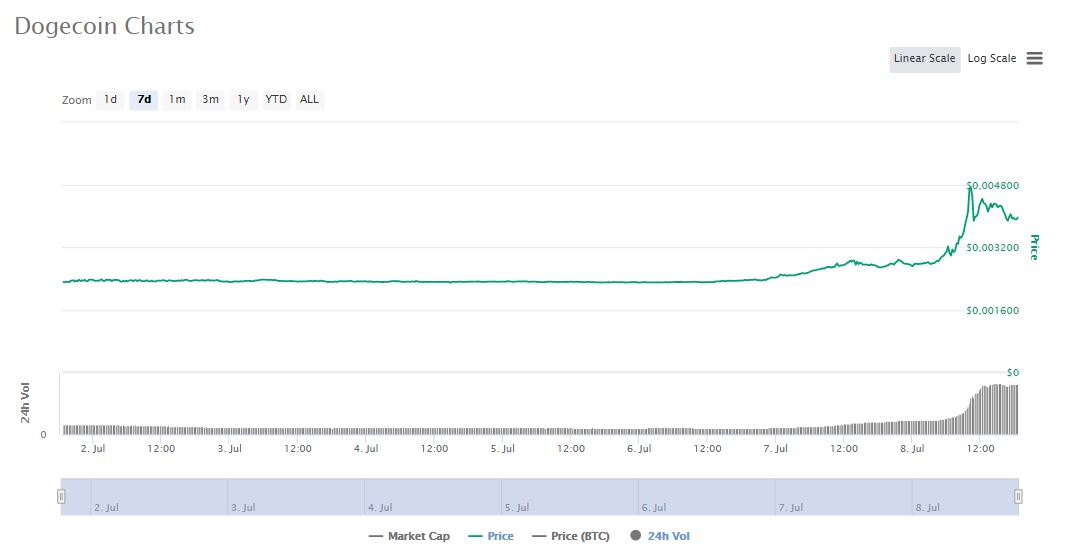Click the Zoom label text
This screenshot has width=1066, height=549.
pyautogui.click(x=76, y=100)
